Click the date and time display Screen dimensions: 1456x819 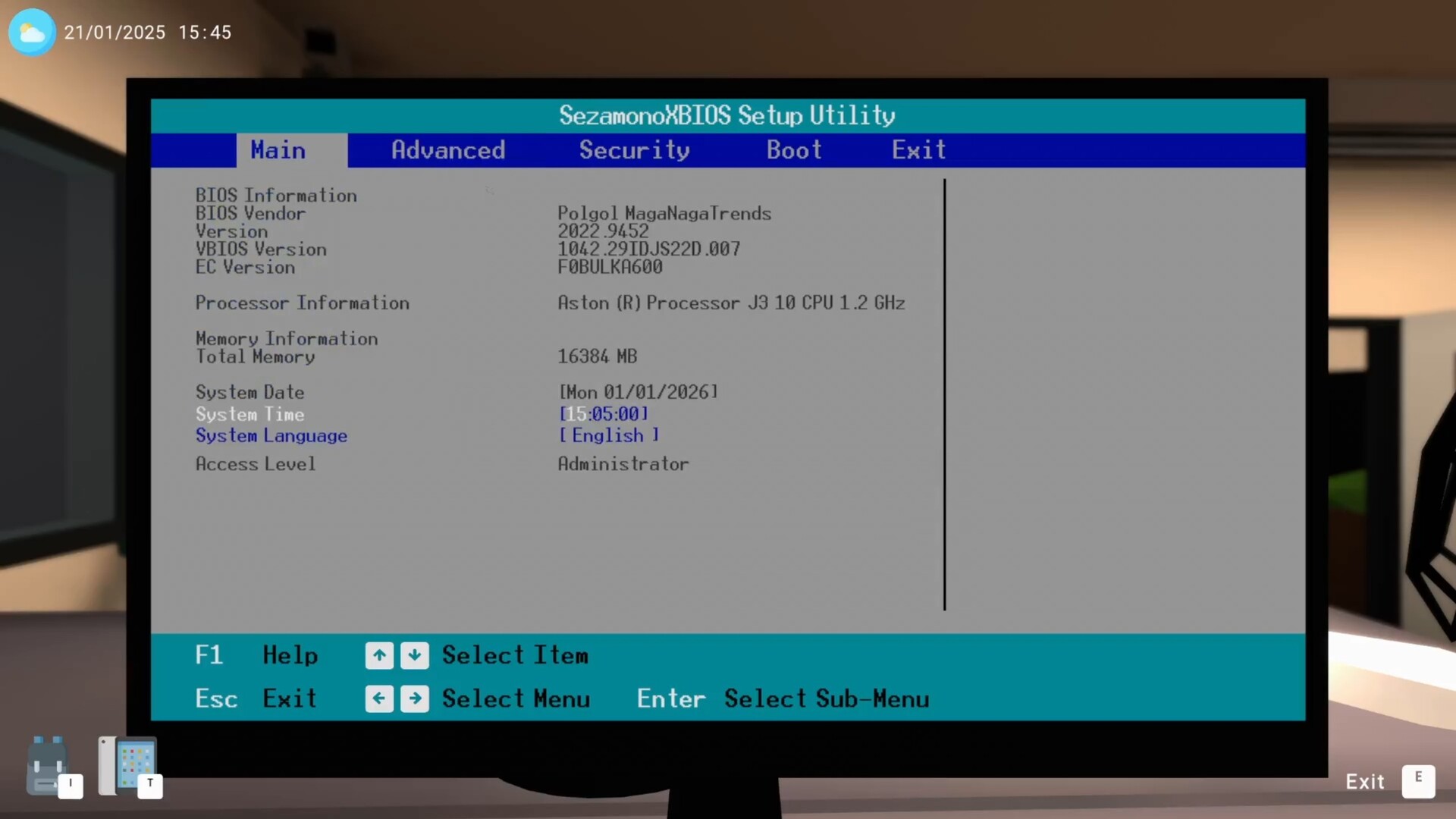point(147,33)
